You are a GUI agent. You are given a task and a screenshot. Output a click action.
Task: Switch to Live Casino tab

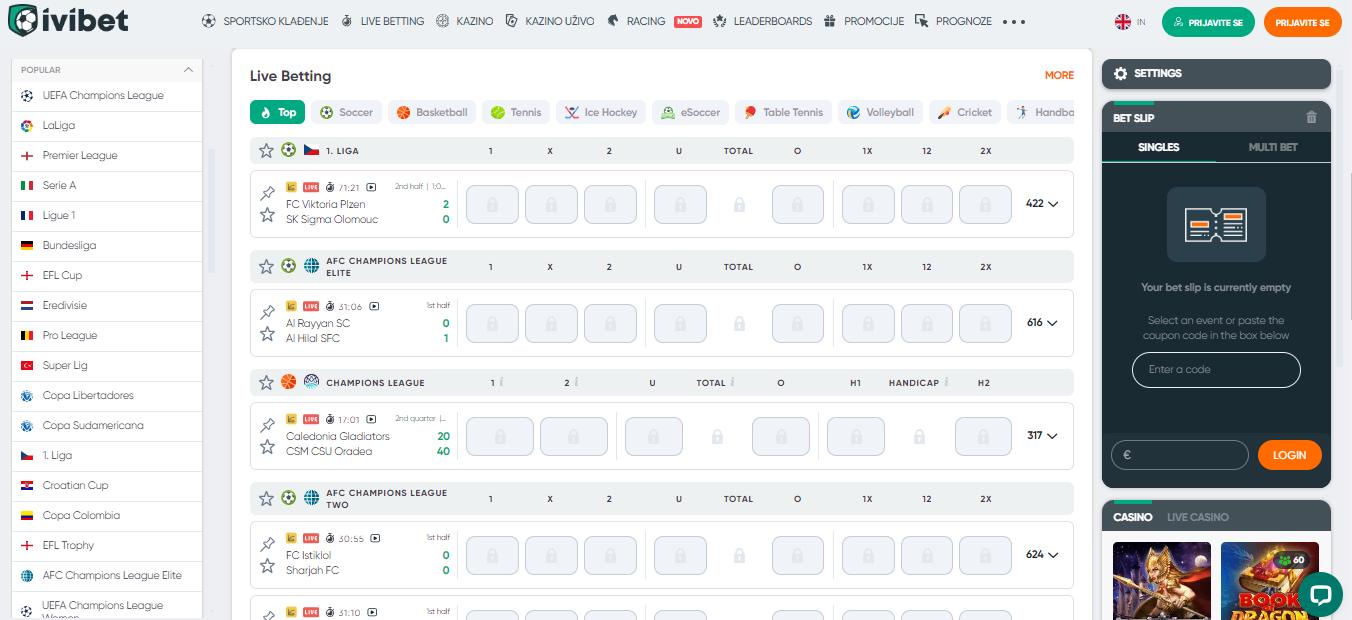1198,517
